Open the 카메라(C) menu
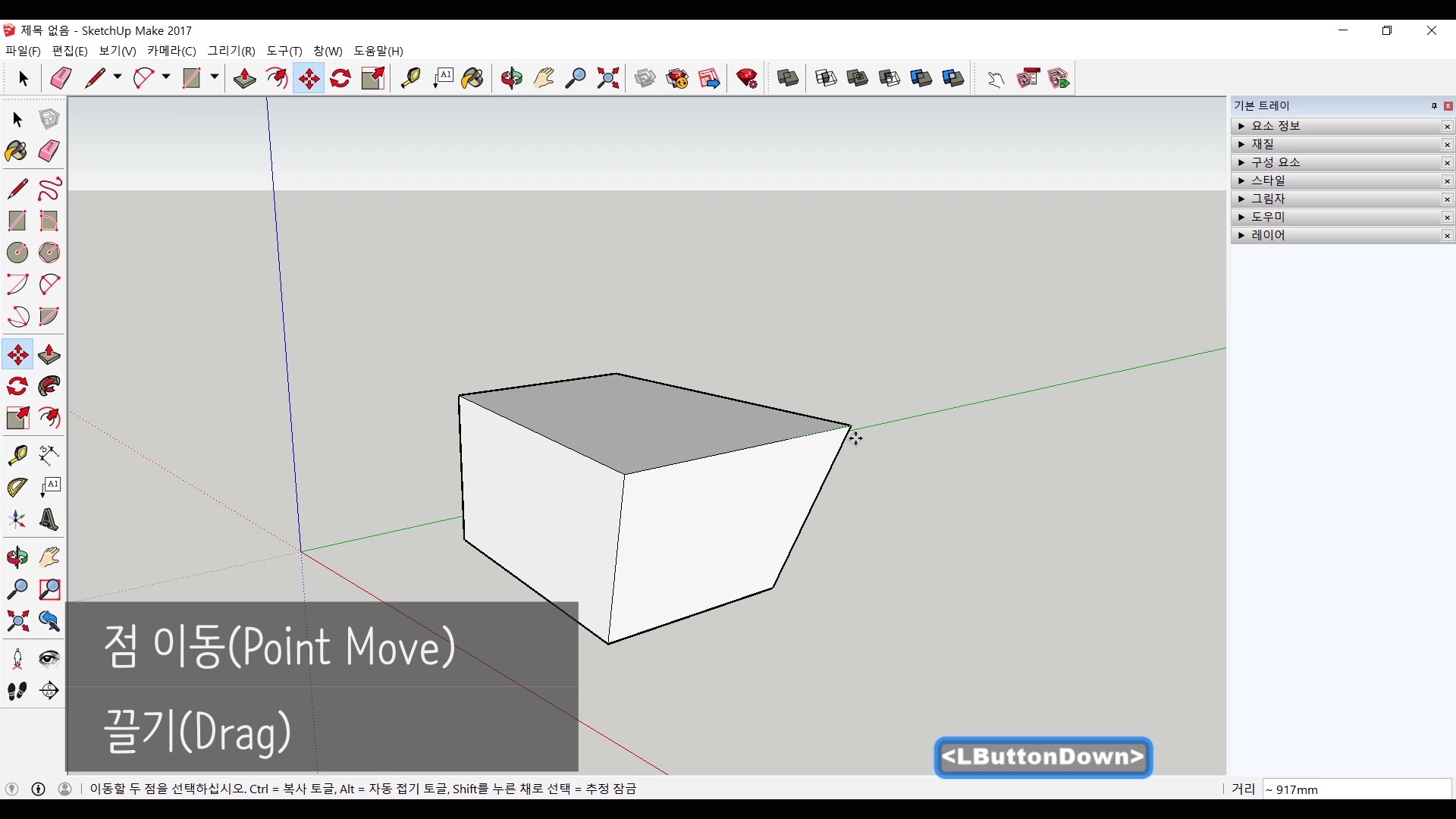Image resolution: width=1456 pixels, height=819 pixels. [171, 51]
